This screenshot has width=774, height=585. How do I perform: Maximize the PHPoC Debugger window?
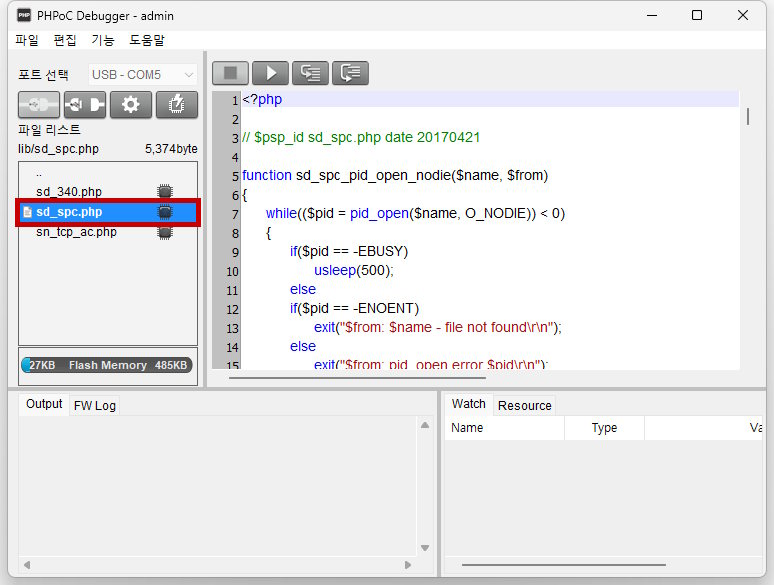[x=697, y=15]
